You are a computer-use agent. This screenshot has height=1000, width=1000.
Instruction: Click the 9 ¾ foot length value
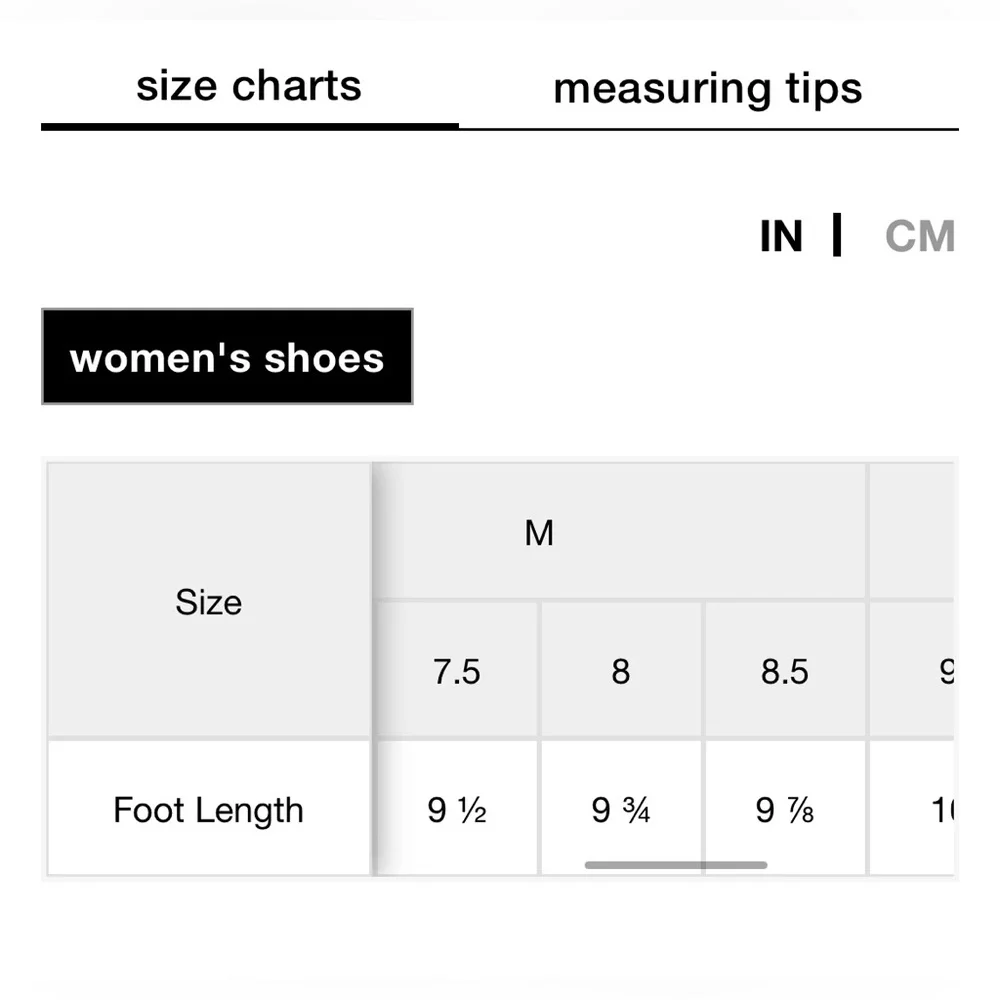click(x=621, y=809)
